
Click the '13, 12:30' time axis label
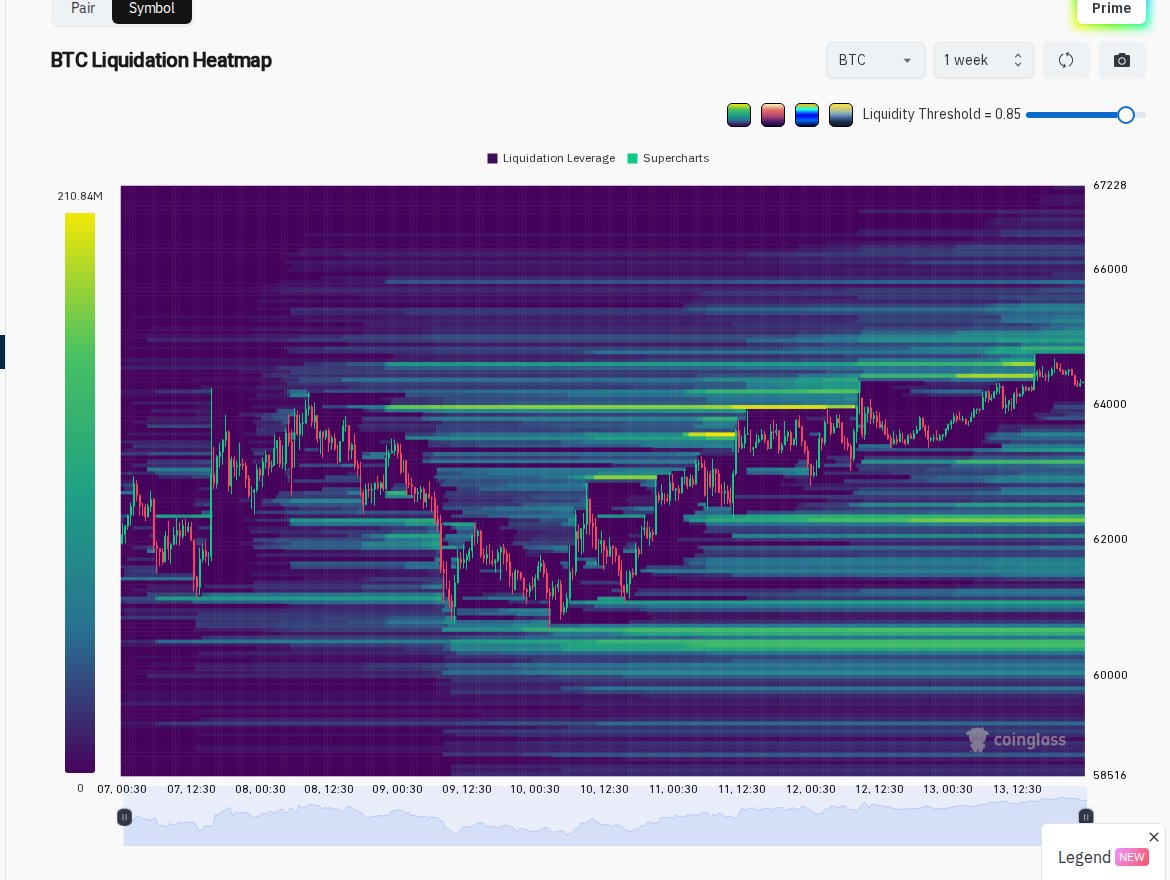coord(1017,789)
